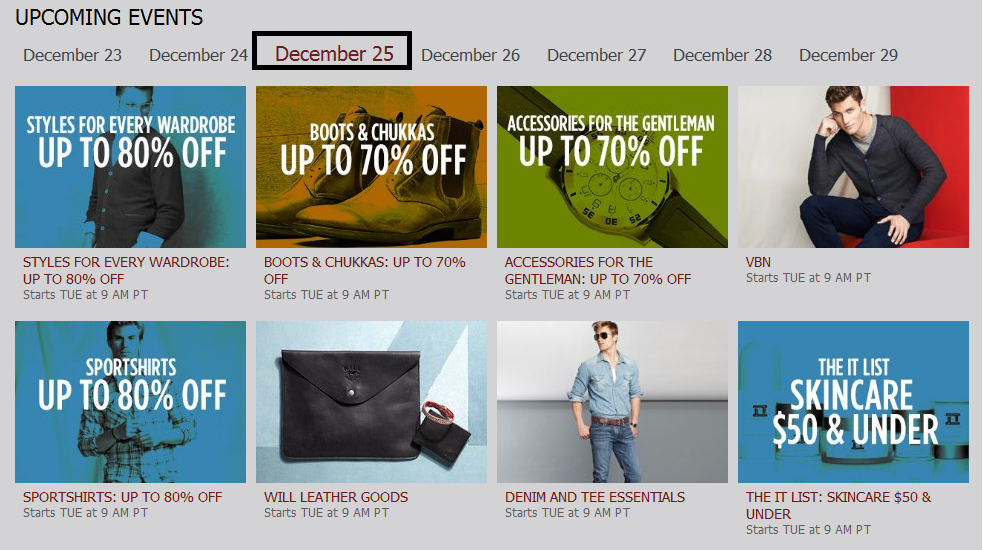This screenshot has width=988, height=550.
Task: Click the December 25 tab
Action: click(334, 54)
